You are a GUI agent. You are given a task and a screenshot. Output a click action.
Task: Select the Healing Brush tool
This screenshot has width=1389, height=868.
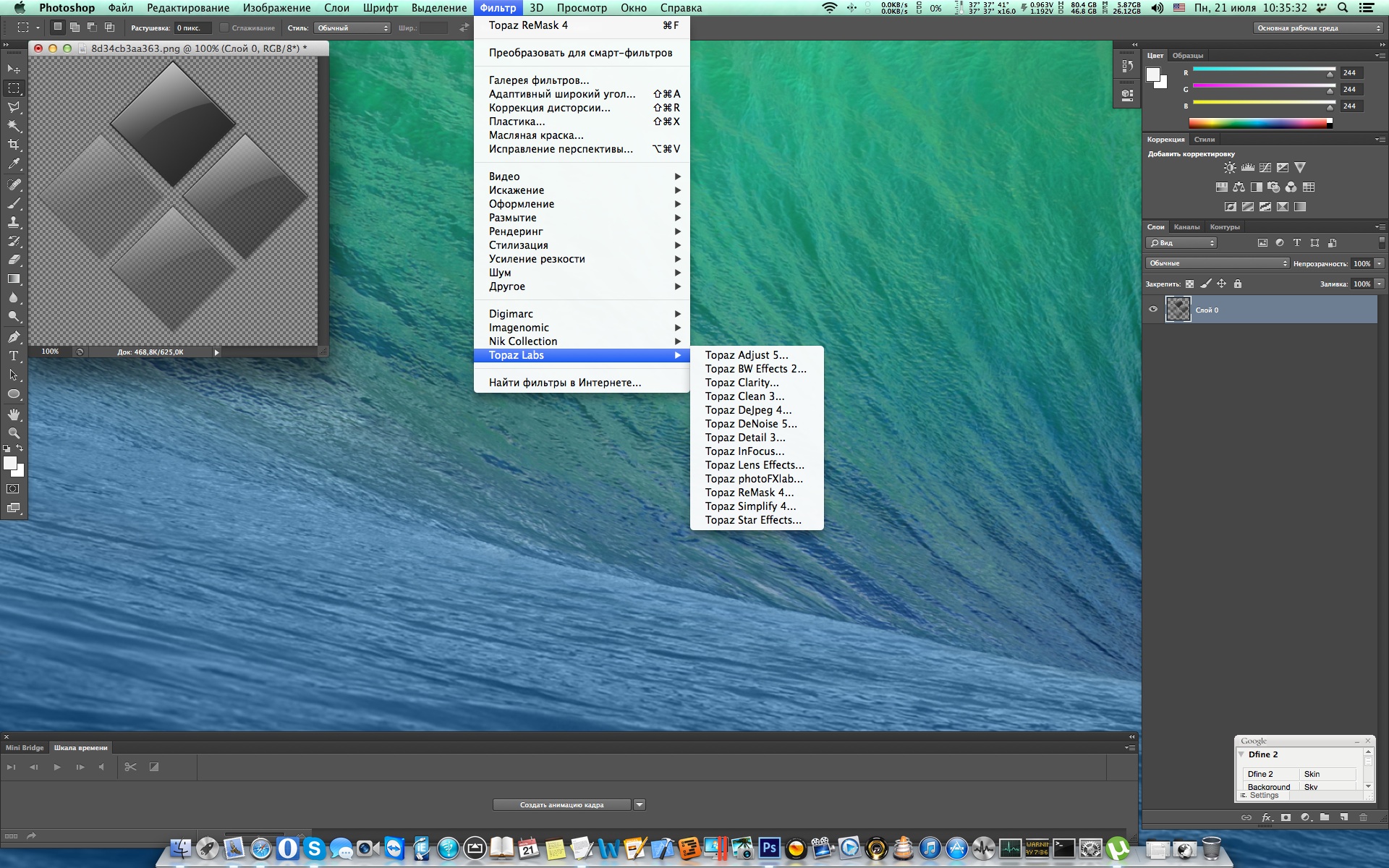(x=14, y=184)
